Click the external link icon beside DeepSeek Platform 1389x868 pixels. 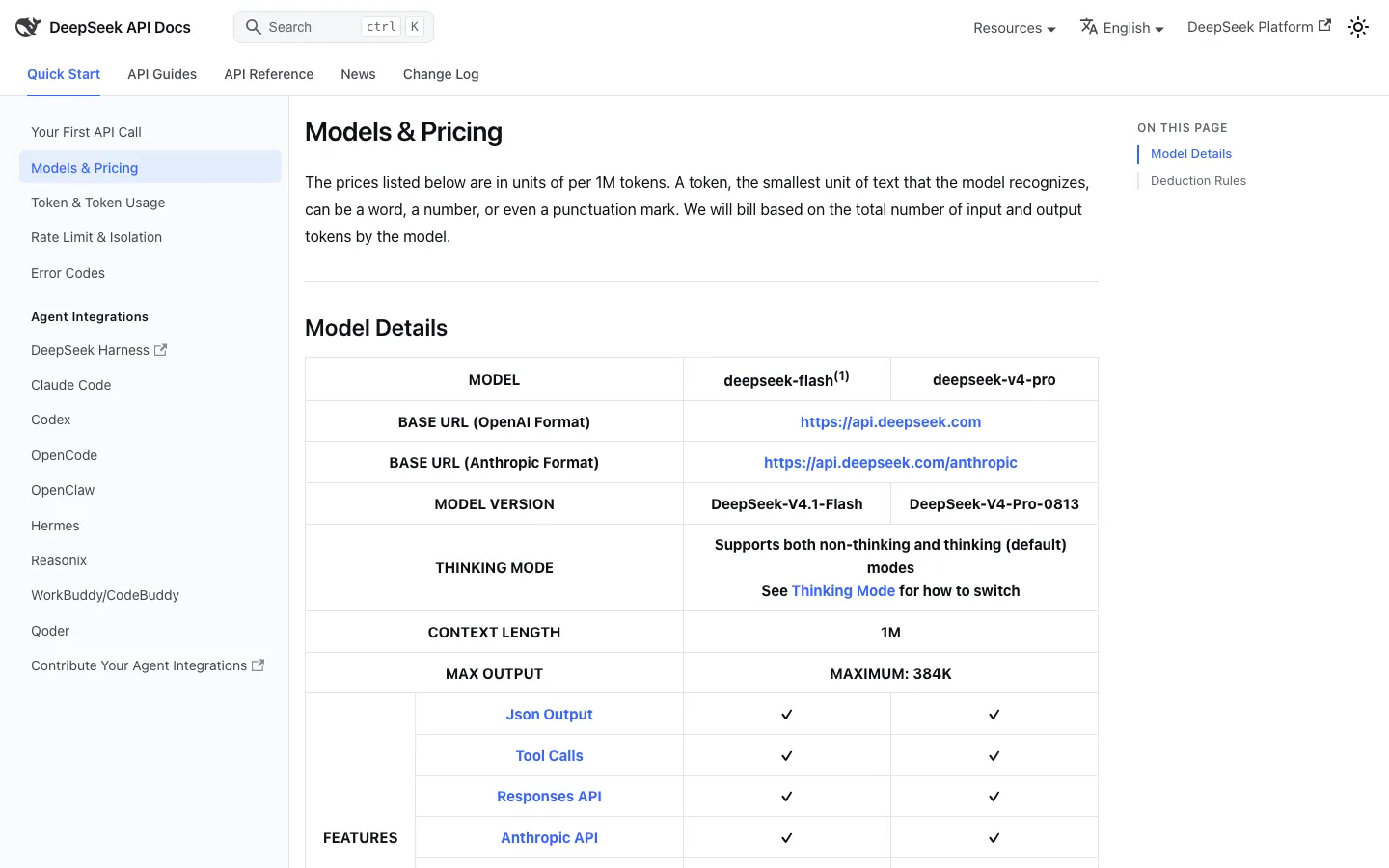pyautogui.click(x=1324, y=26)
